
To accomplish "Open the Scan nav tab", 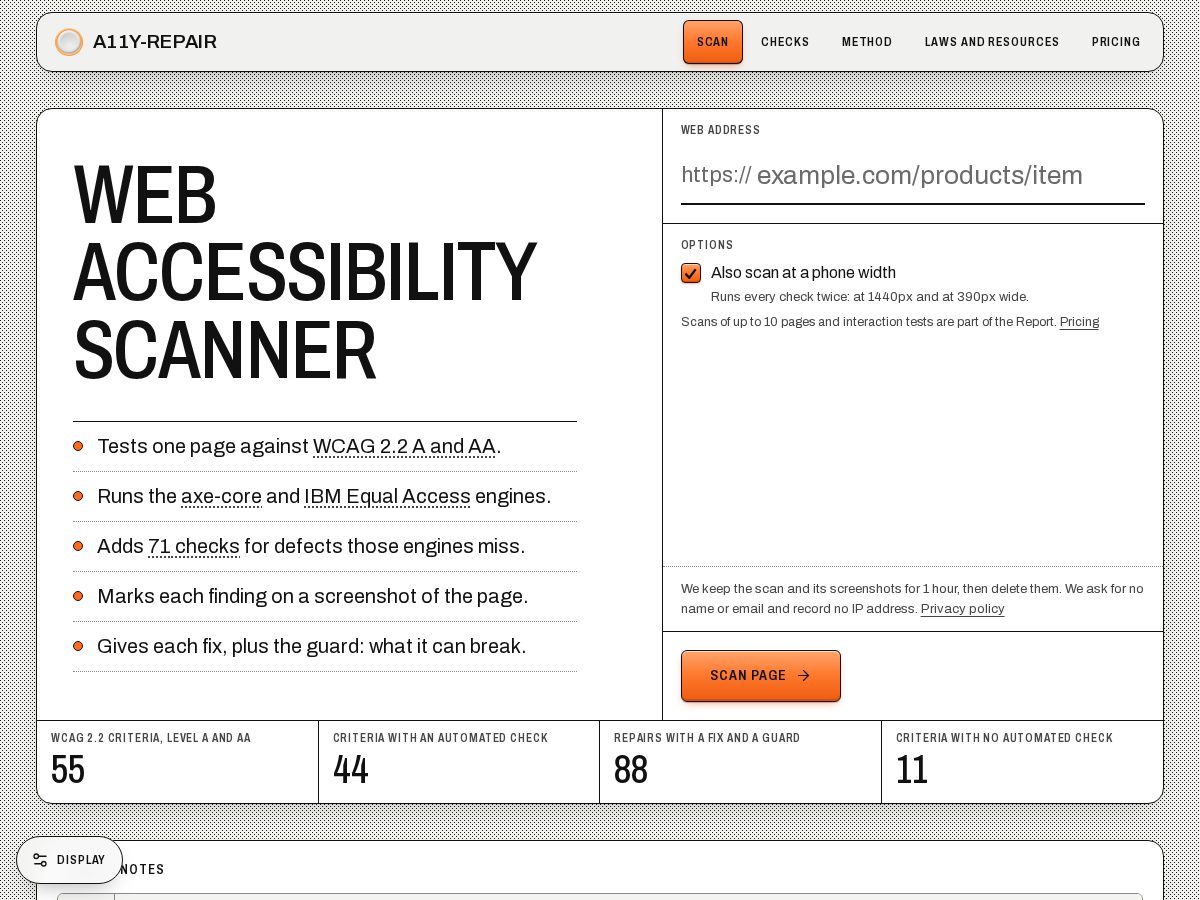I will click(713, 42).
